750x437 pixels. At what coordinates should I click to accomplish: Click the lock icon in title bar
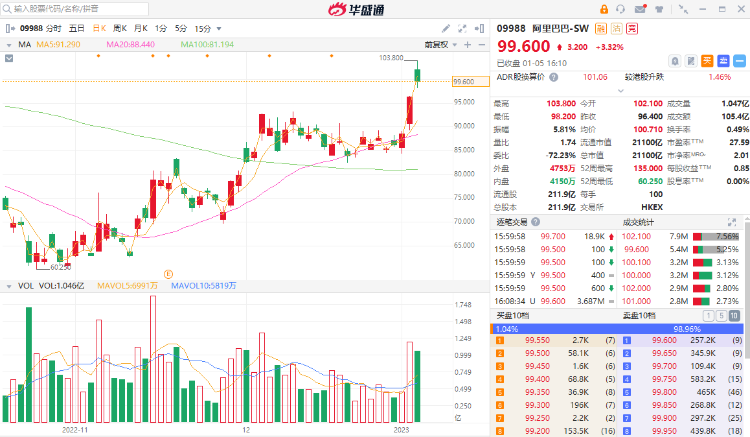[x=604, y=9]
